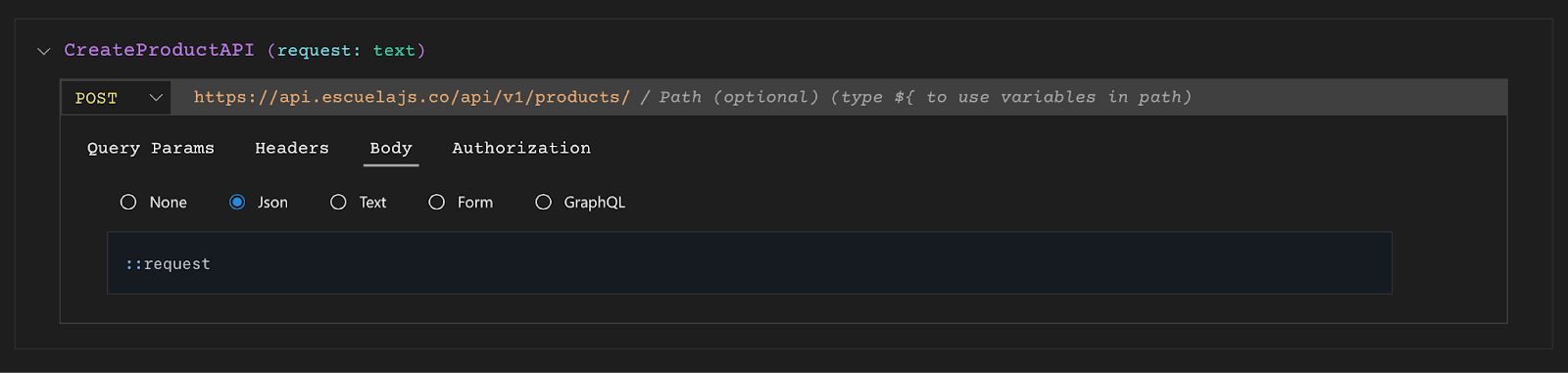This screenshot has width=1568, height=373.
Task: Click the GraphQL option label text
Action: click(x=594, y=202)
